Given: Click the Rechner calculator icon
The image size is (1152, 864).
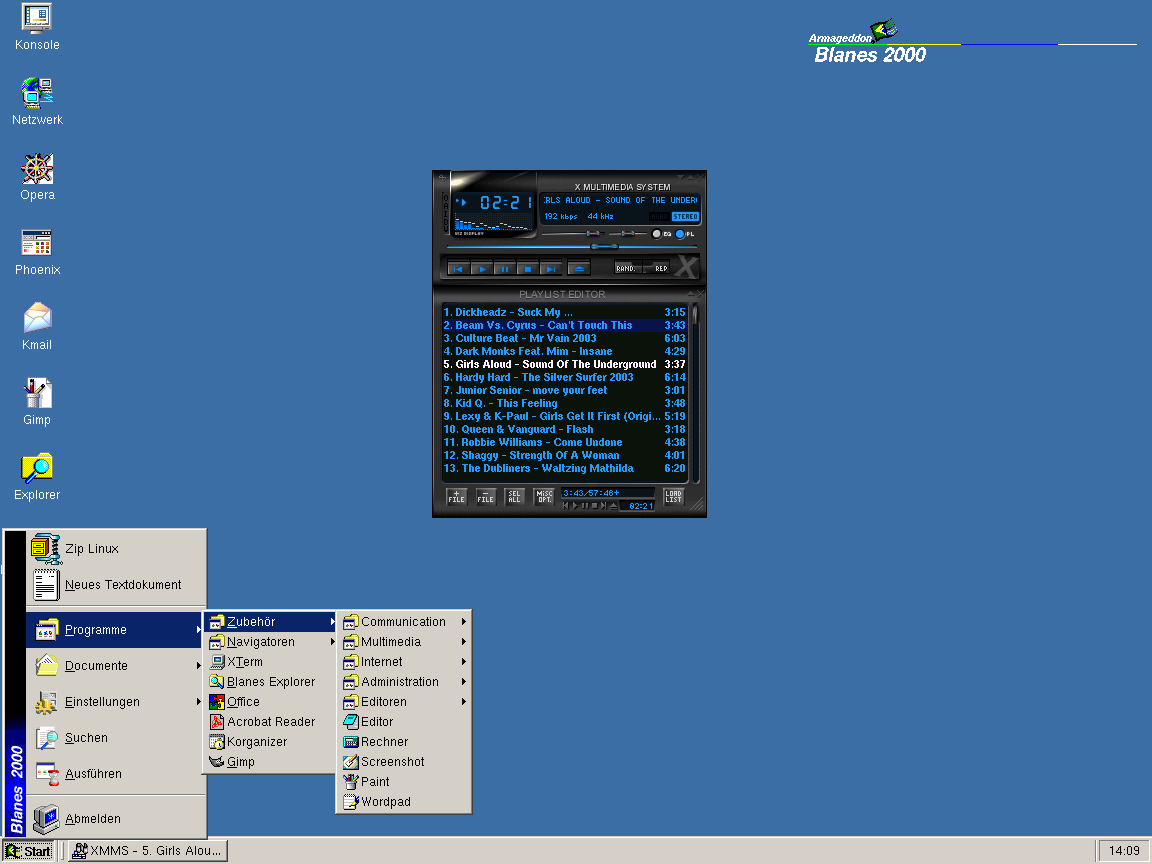Looking at the screenshot, I should [x=350, y=742].
